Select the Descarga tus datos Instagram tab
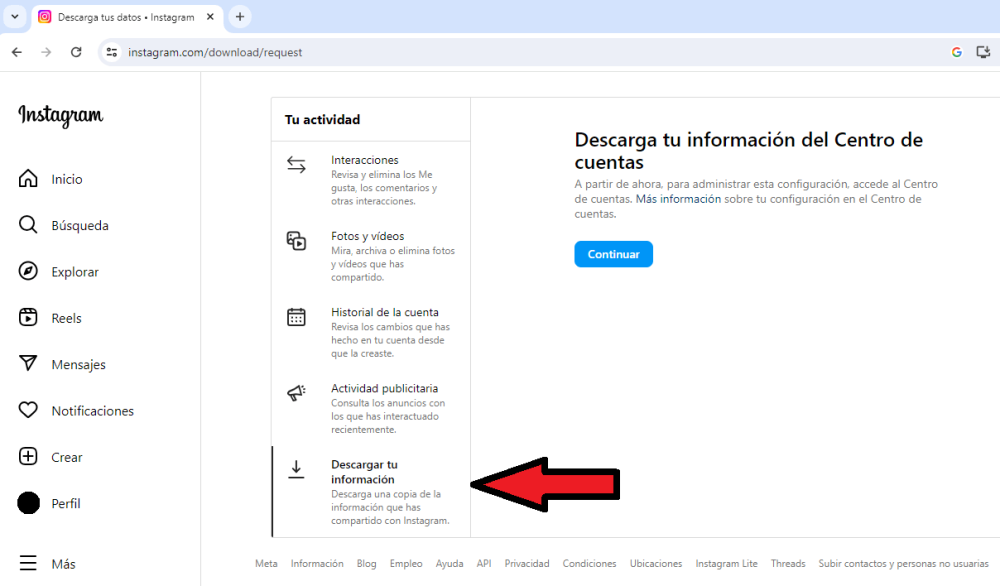The width and height of the screenshot is (1000, 586). (x=126, y=17)
